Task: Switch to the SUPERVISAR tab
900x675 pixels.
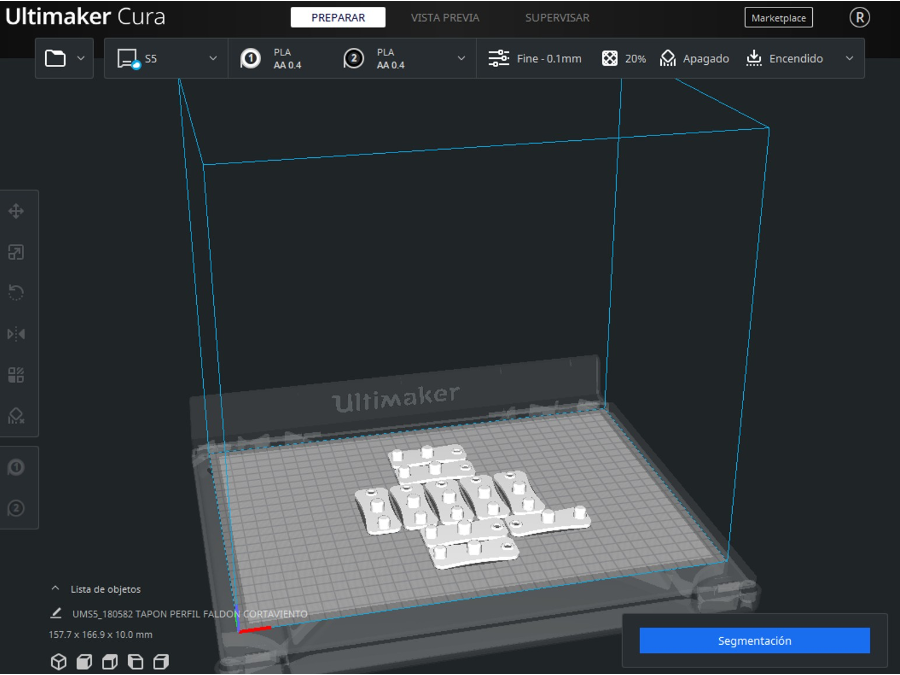Action: pyautogui.click(x=557, y=18)
